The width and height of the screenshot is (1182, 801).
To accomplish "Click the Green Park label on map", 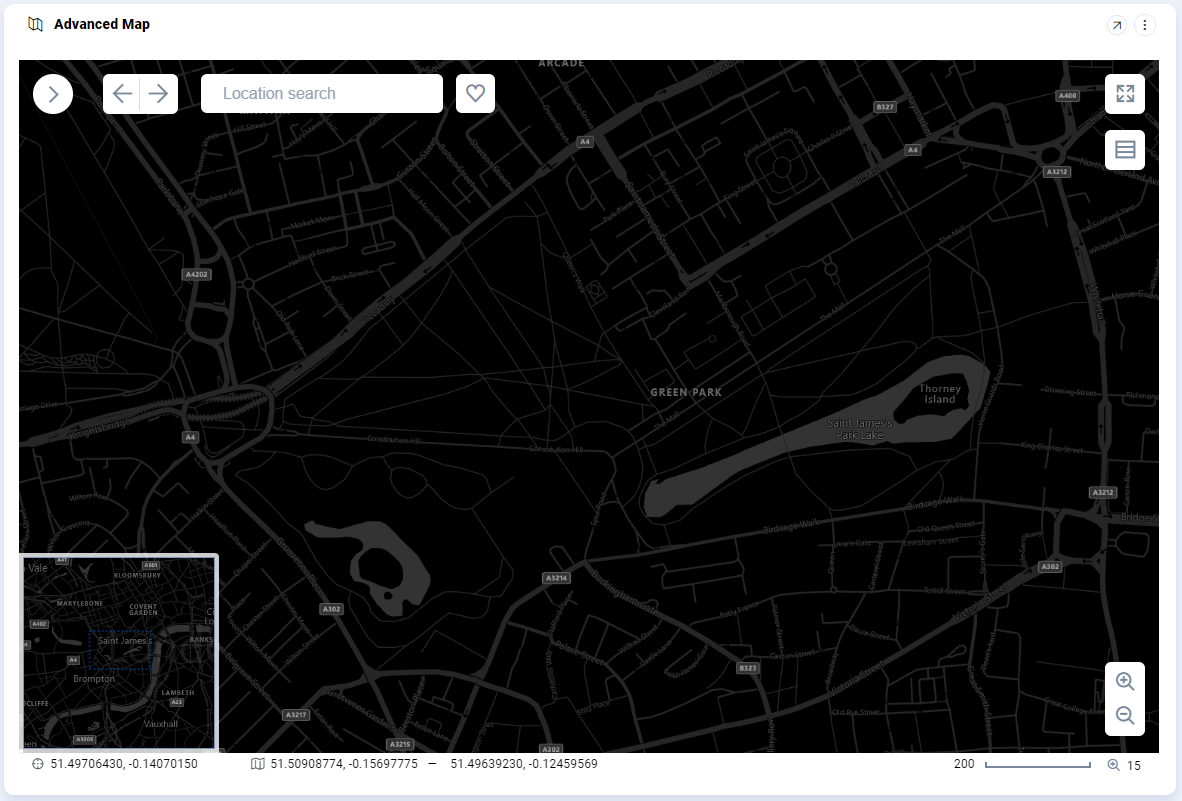I will click(685, 393).
